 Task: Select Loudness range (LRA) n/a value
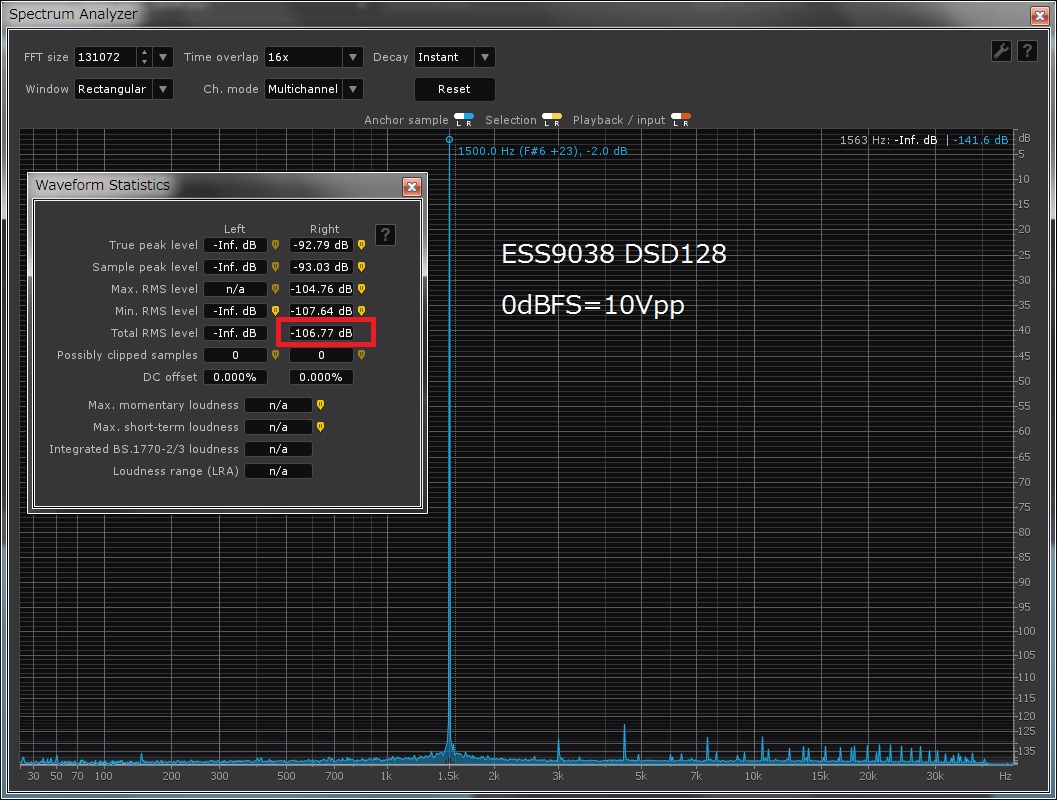[x=278, y=471]
